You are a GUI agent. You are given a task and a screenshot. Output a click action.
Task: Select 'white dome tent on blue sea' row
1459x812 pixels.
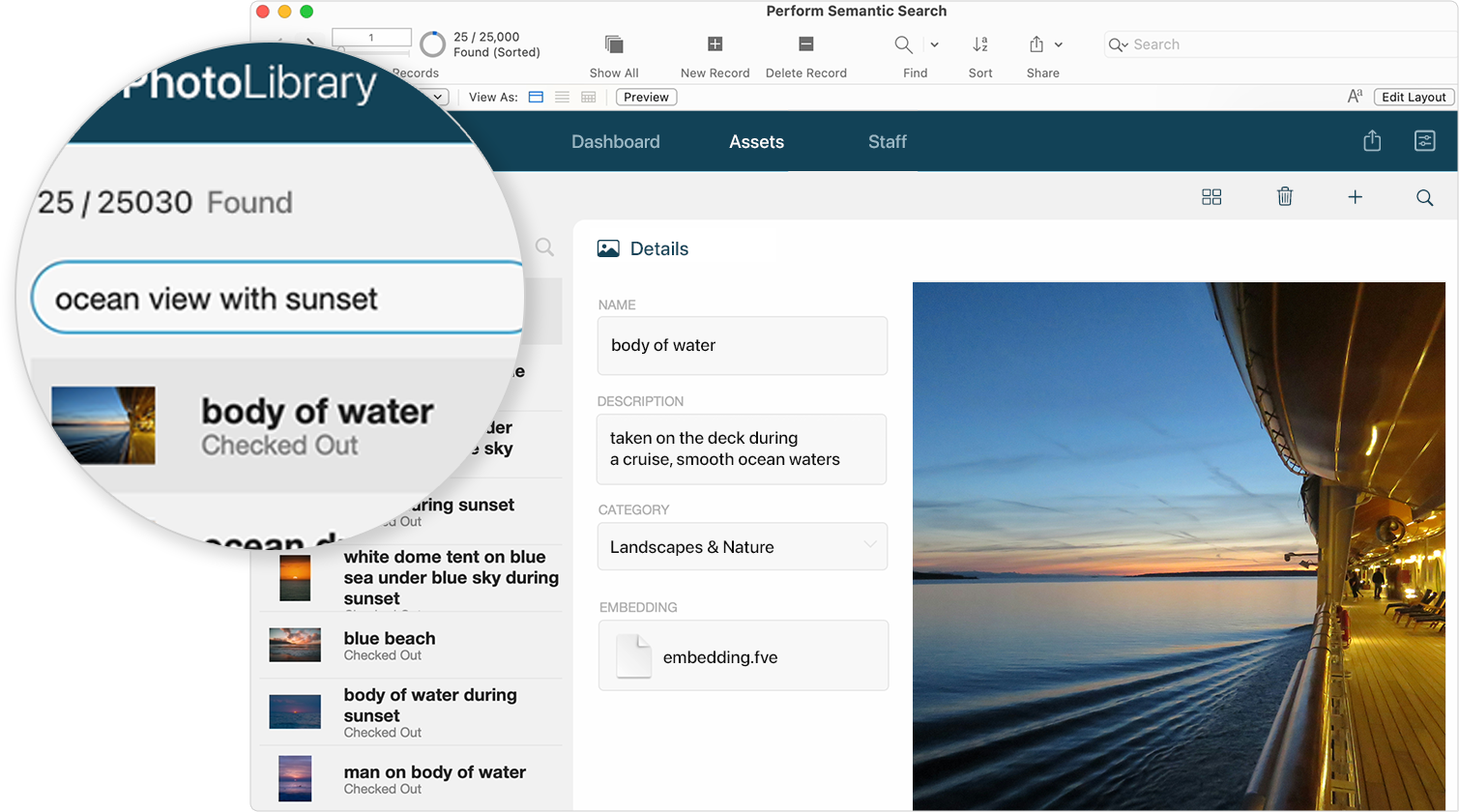[x=411, y=578]
